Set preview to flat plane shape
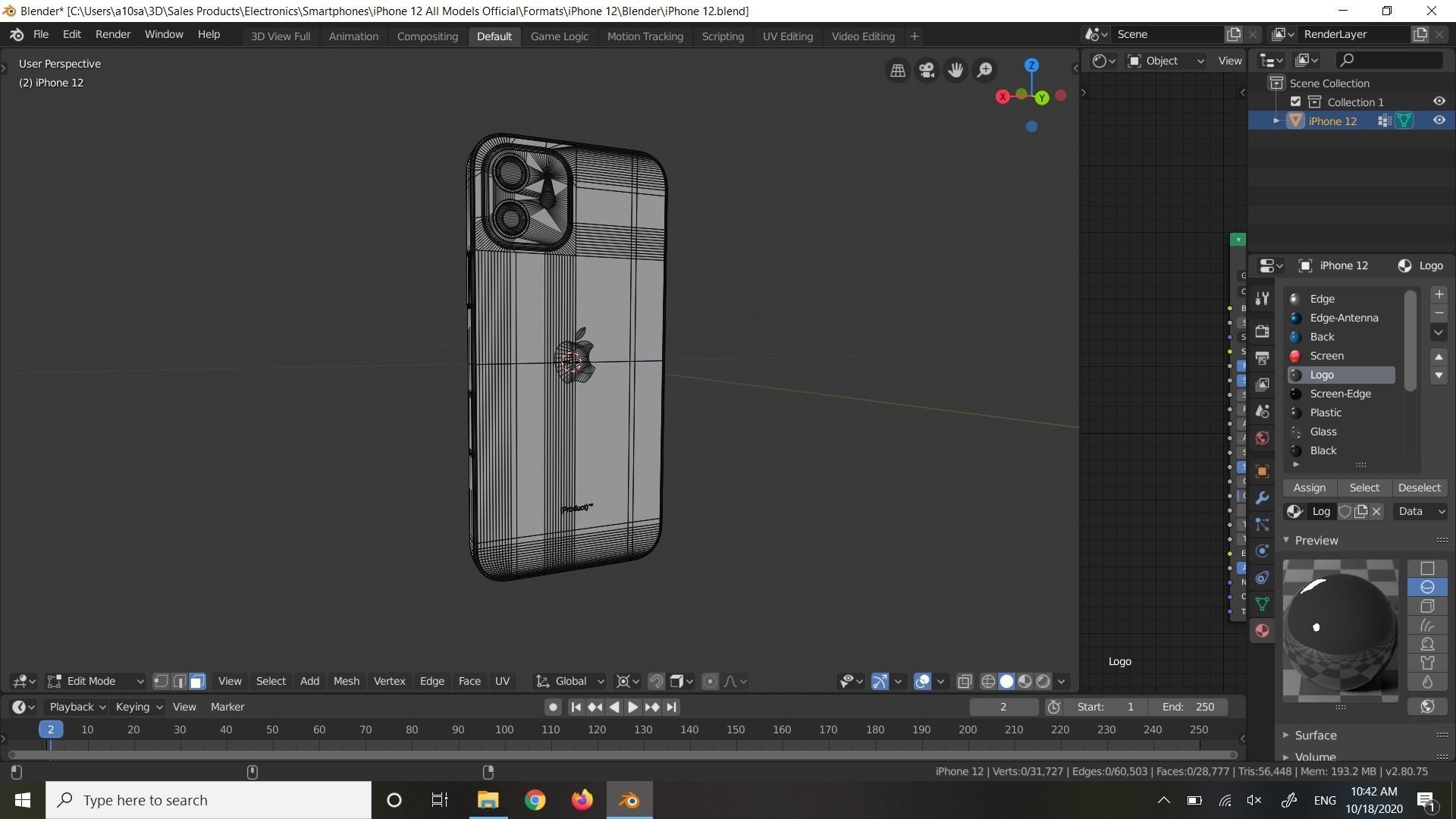 [x=1427, y=568]
